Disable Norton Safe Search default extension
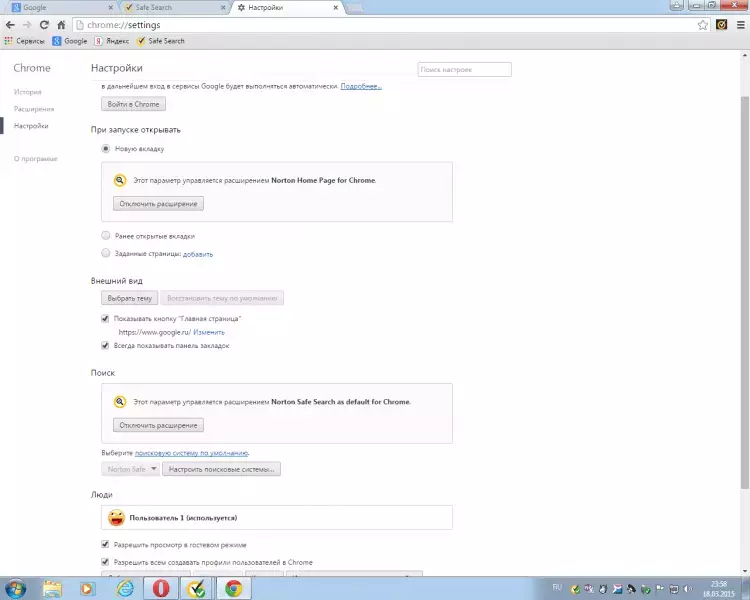The width and height of the screenshot is (750, 600). point(158,425)
